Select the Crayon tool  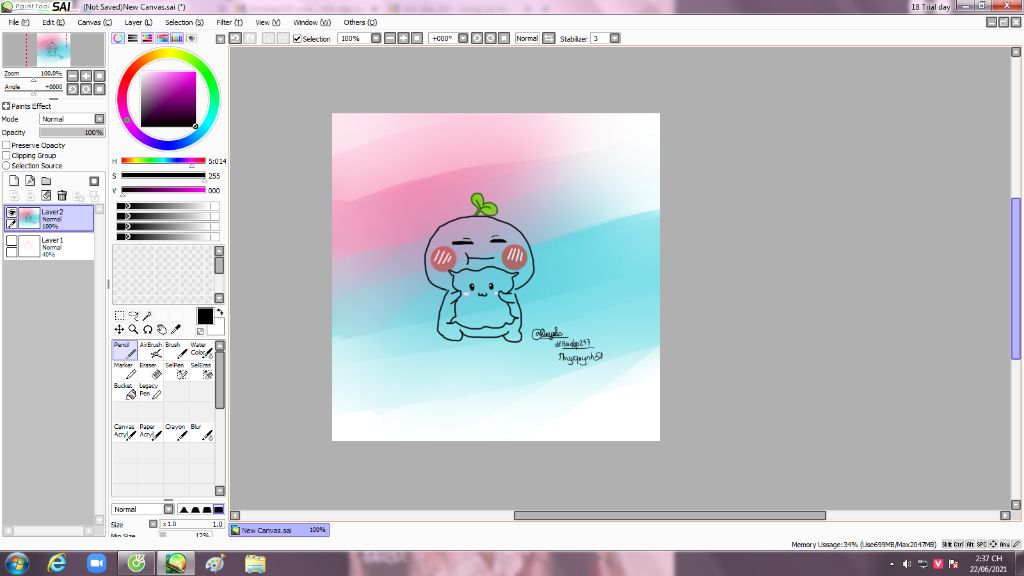176,432
